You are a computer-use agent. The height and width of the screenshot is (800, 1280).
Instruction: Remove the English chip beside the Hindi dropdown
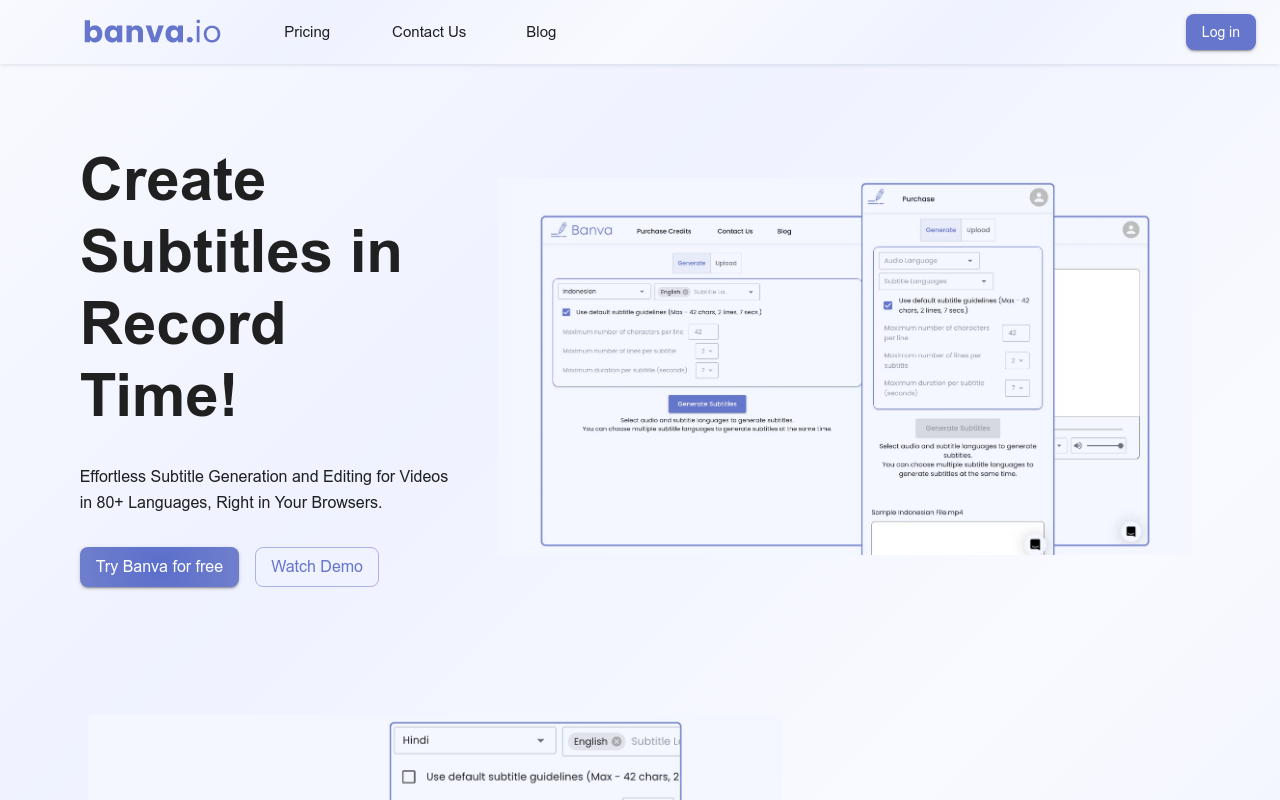click(617, 741)
